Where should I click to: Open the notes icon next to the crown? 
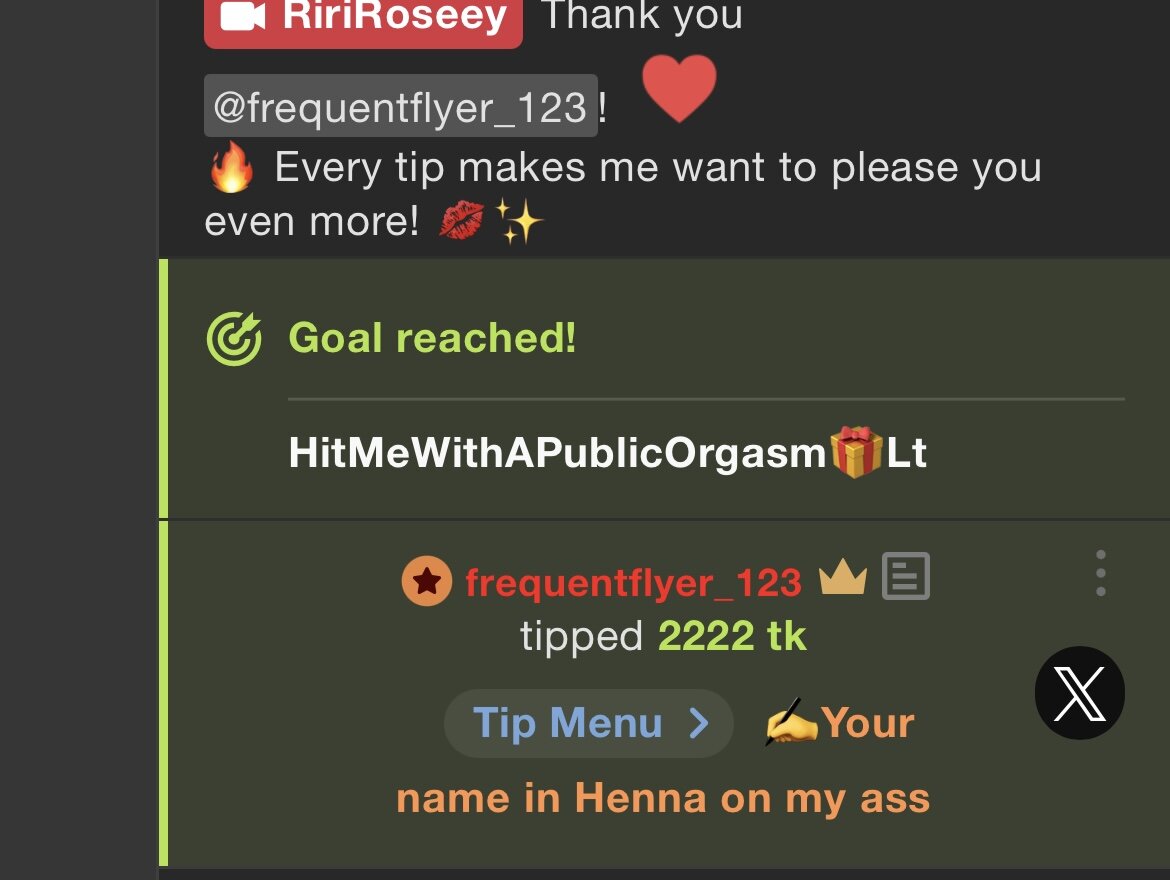coord(905,576)
